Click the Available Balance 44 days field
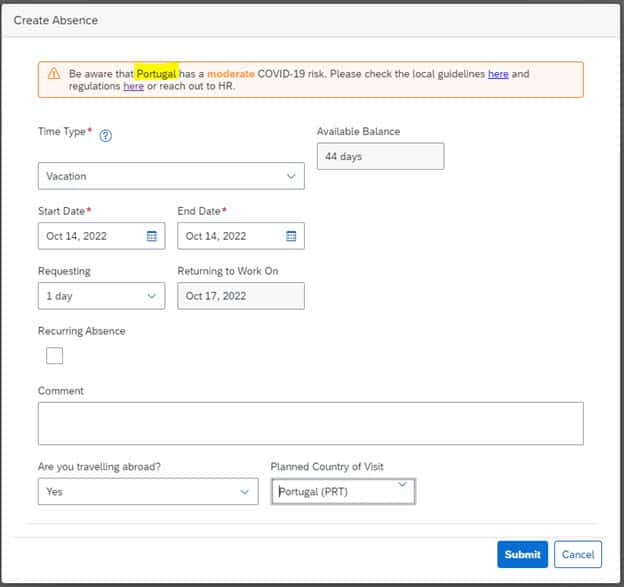The image size is (624, 587). [380, 156]
